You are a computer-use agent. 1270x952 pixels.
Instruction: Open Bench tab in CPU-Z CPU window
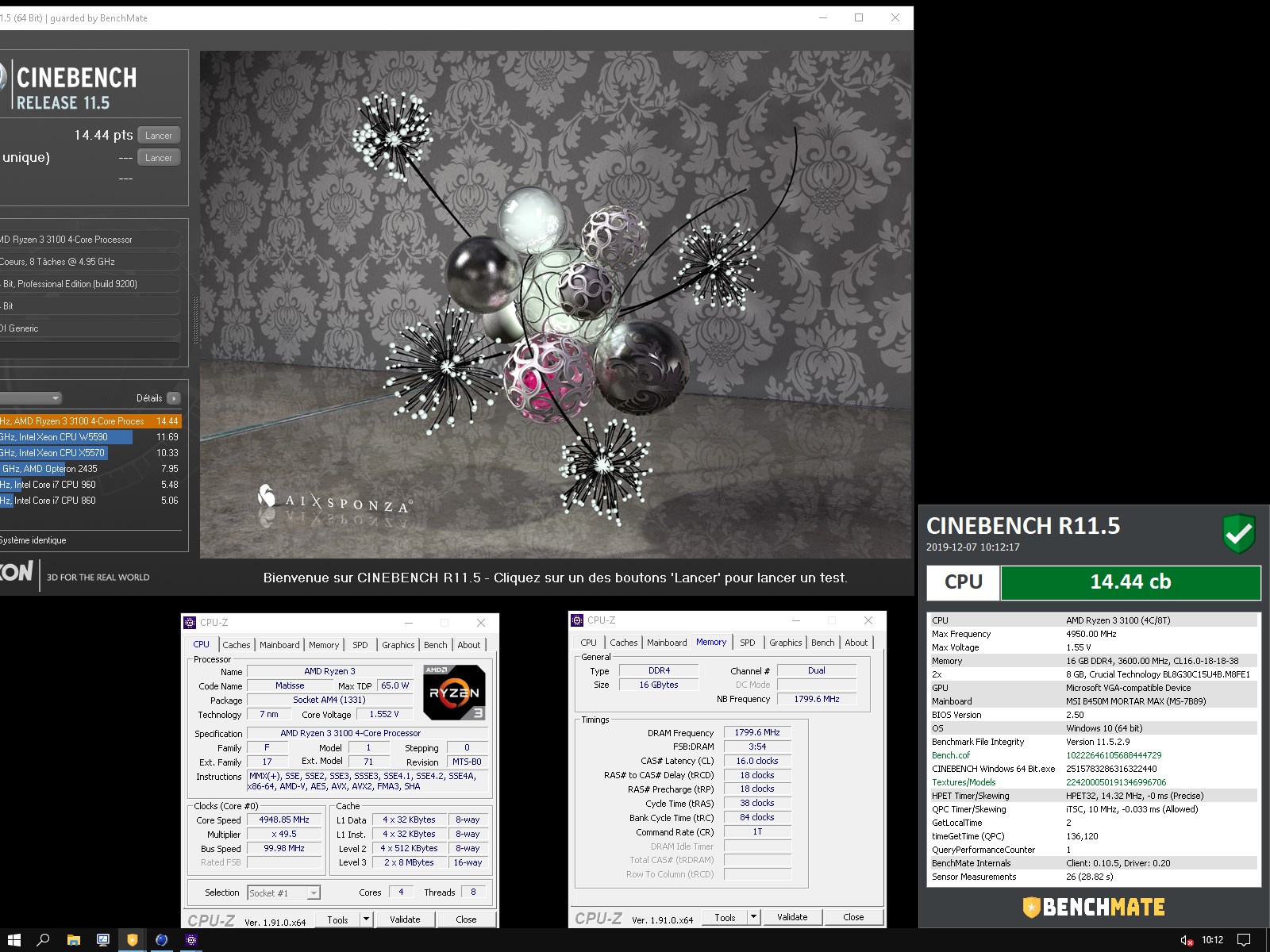435,645
